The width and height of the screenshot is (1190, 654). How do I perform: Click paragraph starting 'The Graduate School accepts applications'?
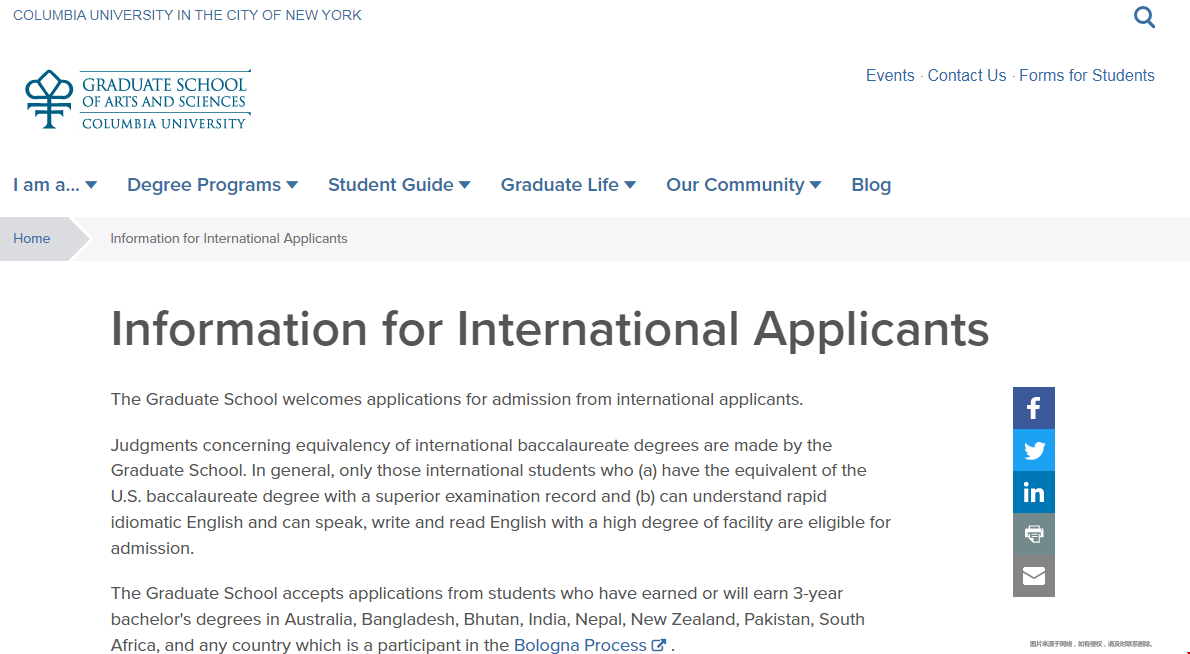tap(488, 619)
